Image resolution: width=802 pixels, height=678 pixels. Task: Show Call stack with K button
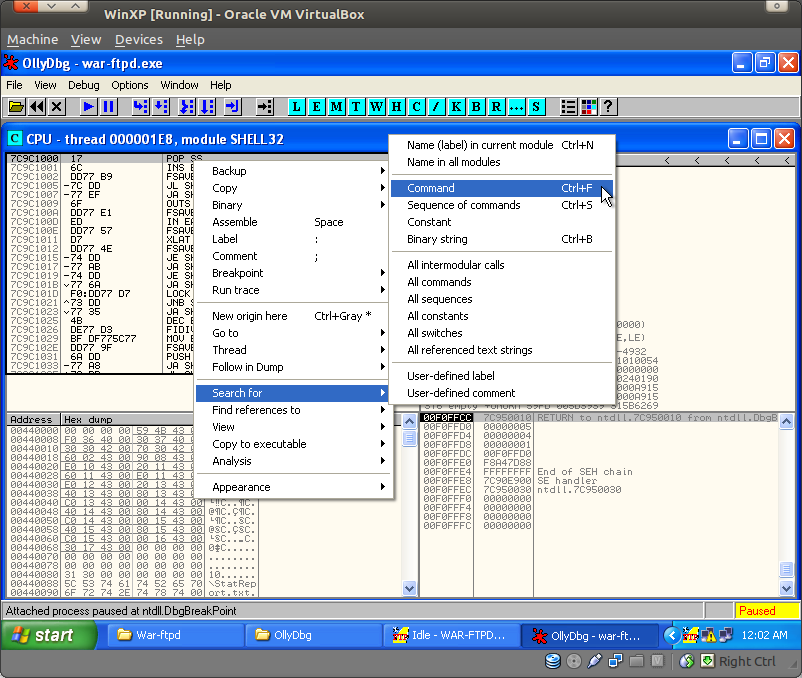[456, 107]
